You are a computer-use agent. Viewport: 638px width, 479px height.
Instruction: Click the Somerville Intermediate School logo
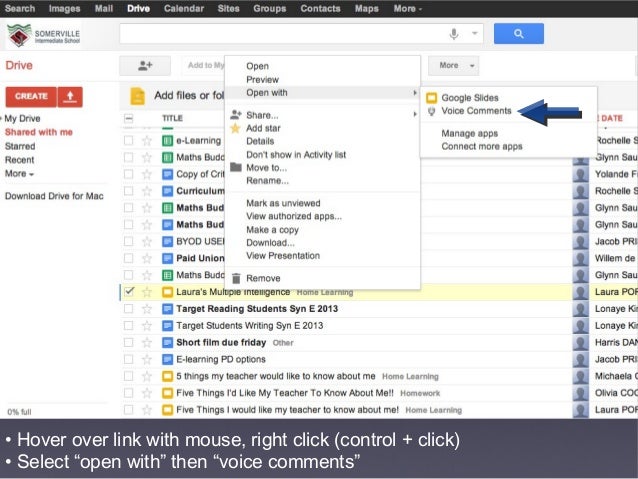point(44,36)
